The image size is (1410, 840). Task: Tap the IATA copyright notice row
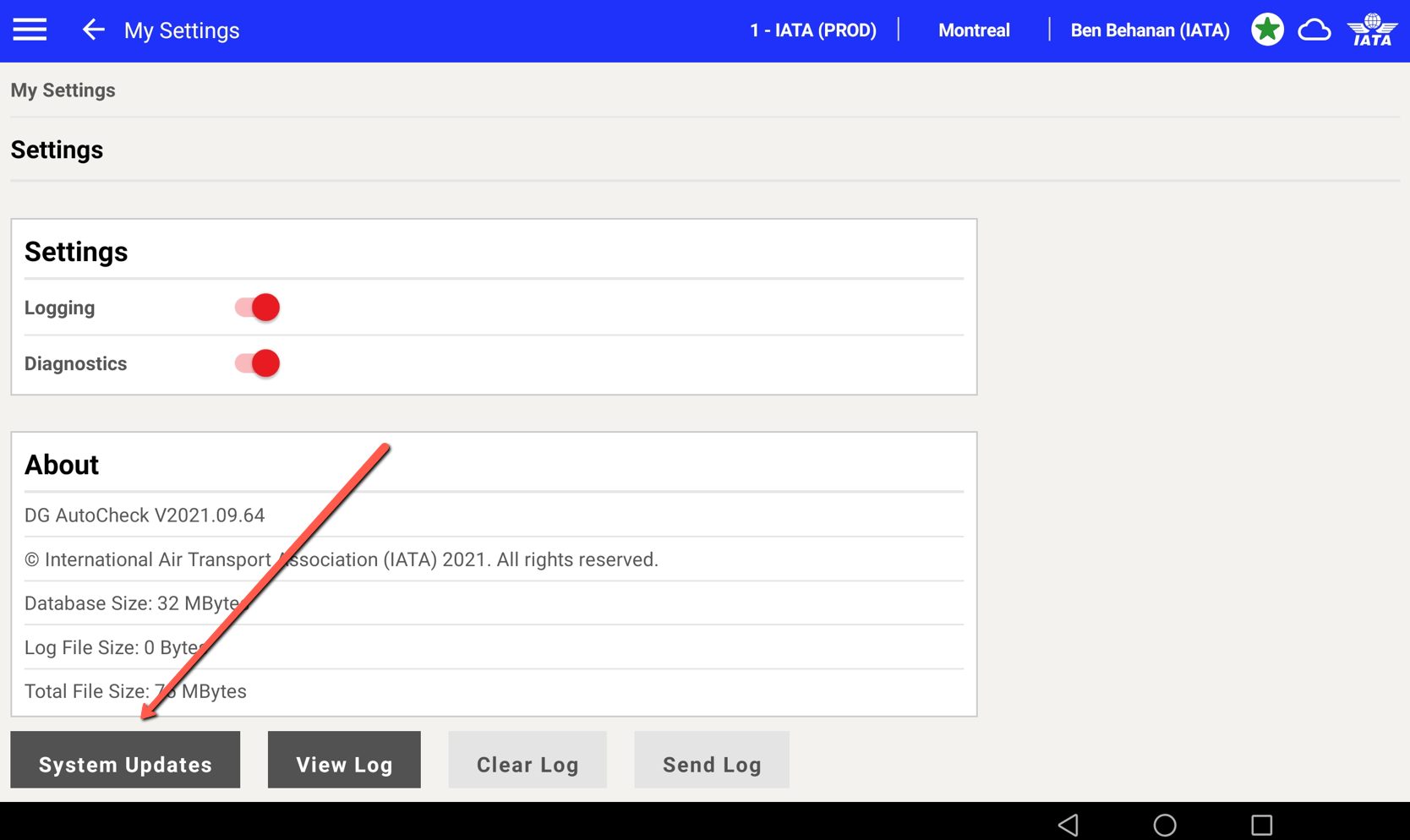coord(494,559)
